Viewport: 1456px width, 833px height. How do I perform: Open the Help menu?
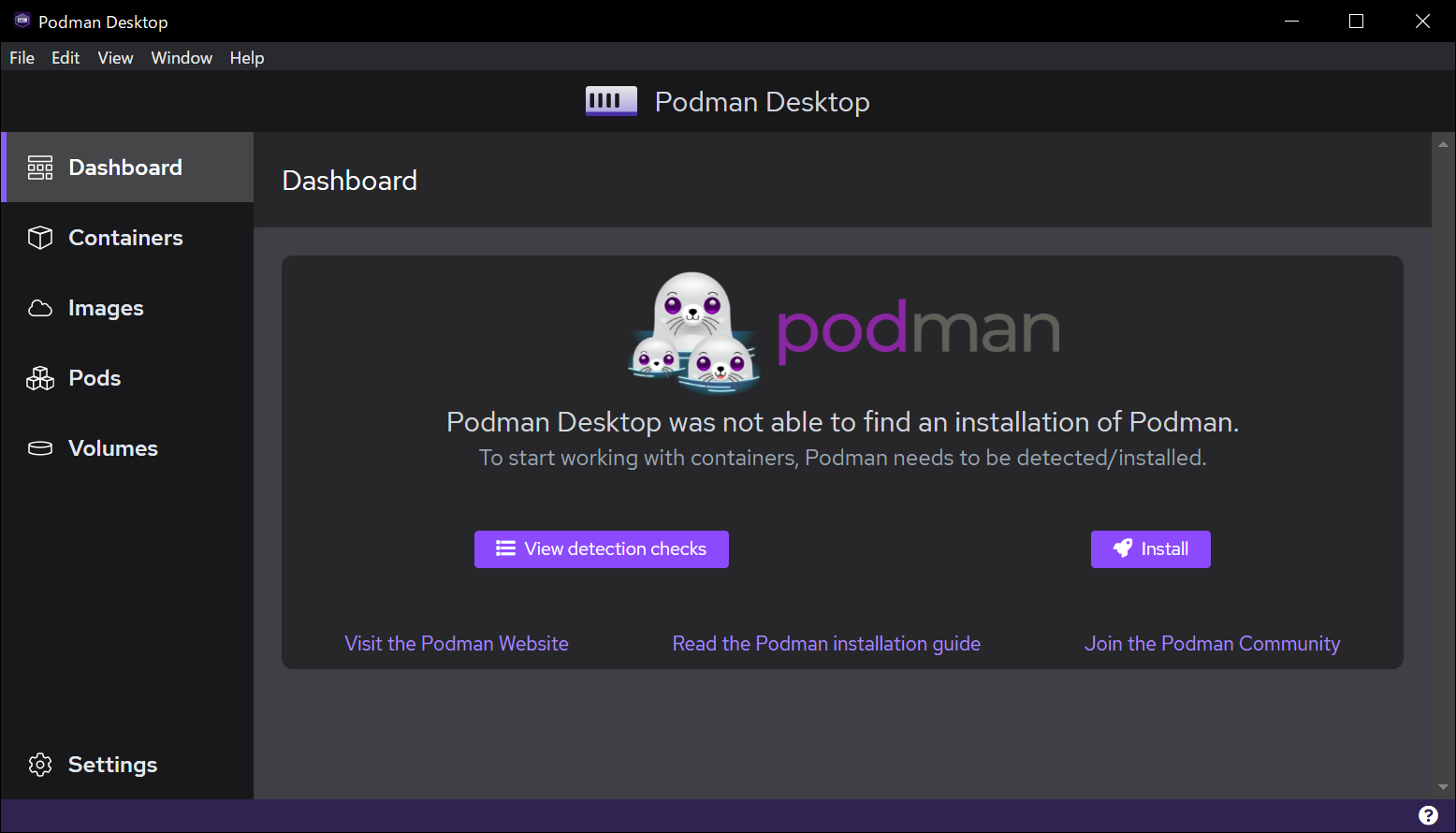(x=247, y=58)
